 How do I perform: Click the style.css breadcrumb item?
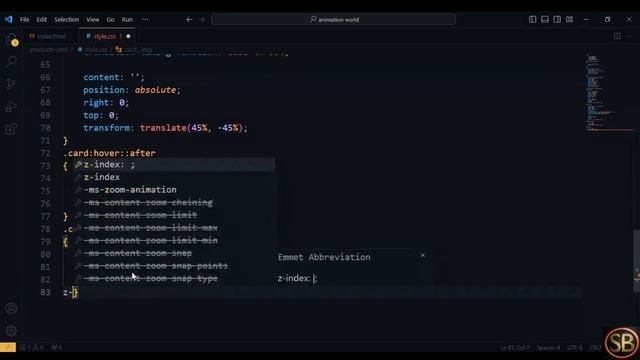click(93, 49)
